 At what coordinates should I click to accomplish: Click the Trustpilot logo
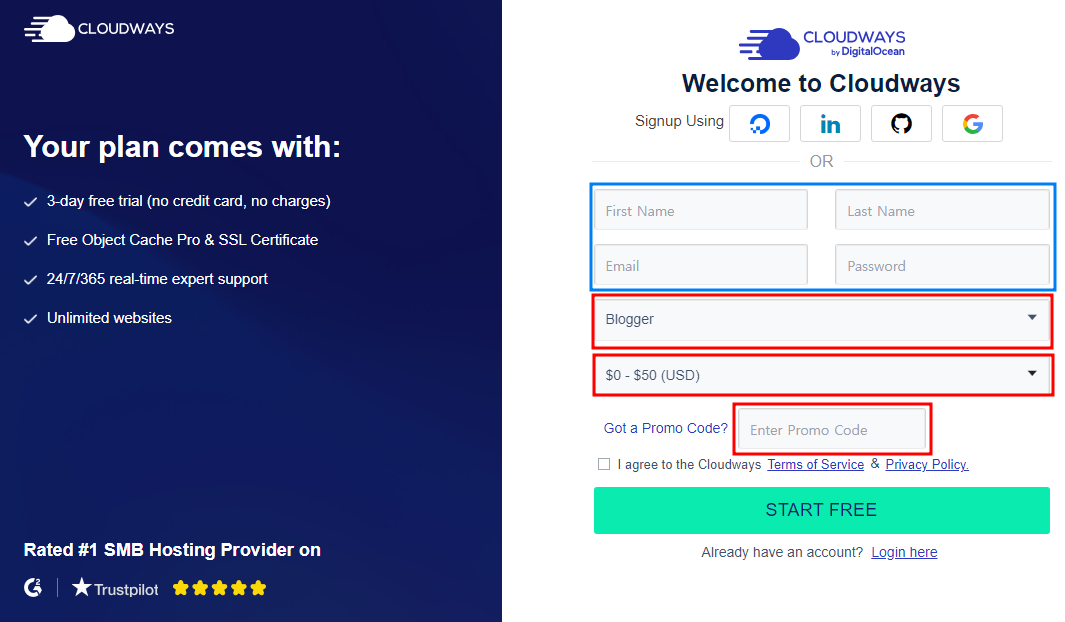[x=115, y=588]
